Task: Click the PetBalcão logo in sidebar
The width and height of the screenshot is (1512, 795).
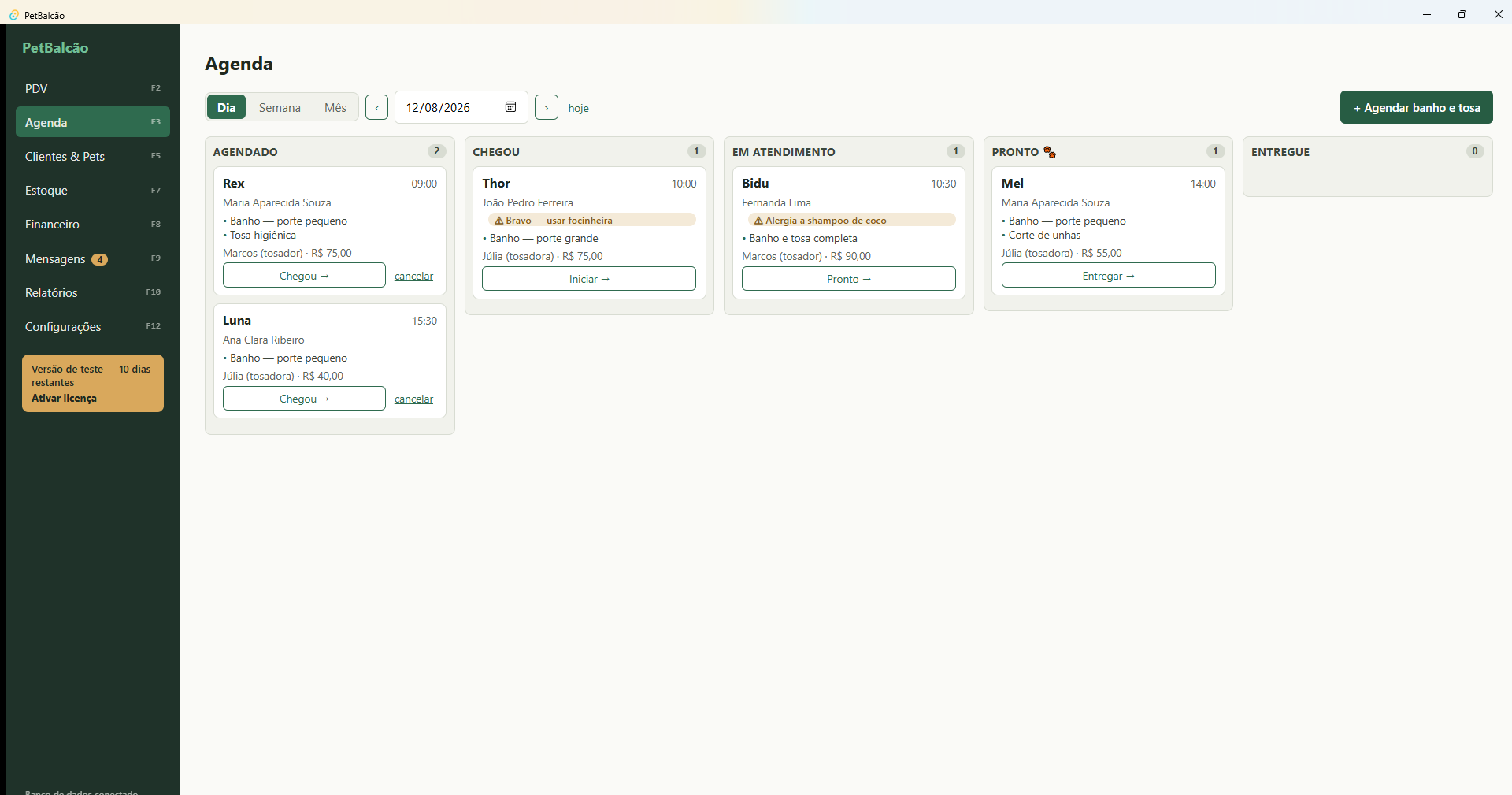Action: [55, 47]
